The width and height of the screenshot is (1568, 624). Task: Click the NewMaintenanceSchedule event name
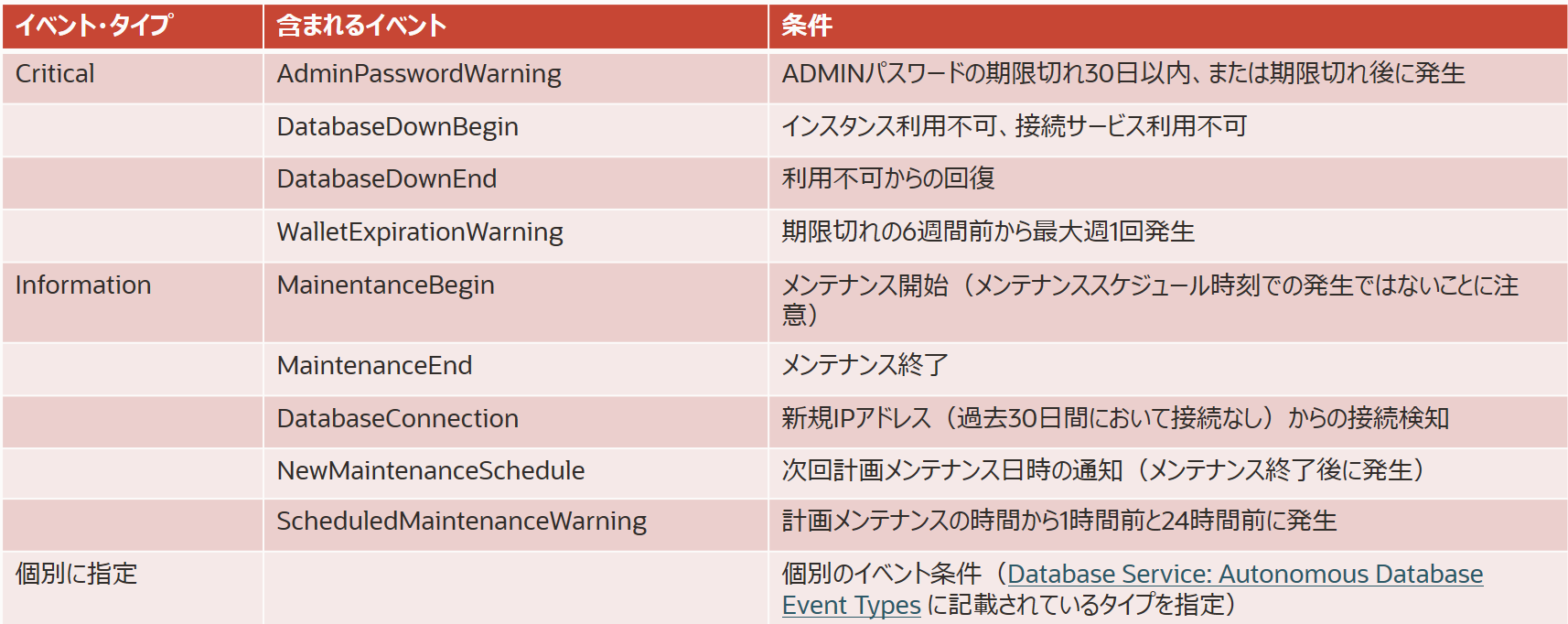tap(430, 471)
